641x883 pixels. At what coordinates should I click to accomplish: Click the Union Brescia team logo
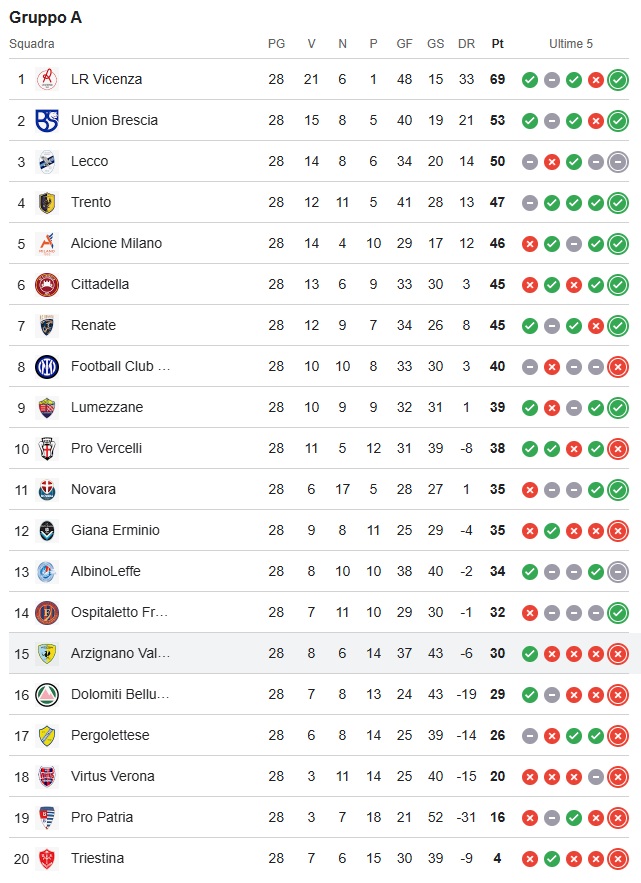[x=47, y=120]
